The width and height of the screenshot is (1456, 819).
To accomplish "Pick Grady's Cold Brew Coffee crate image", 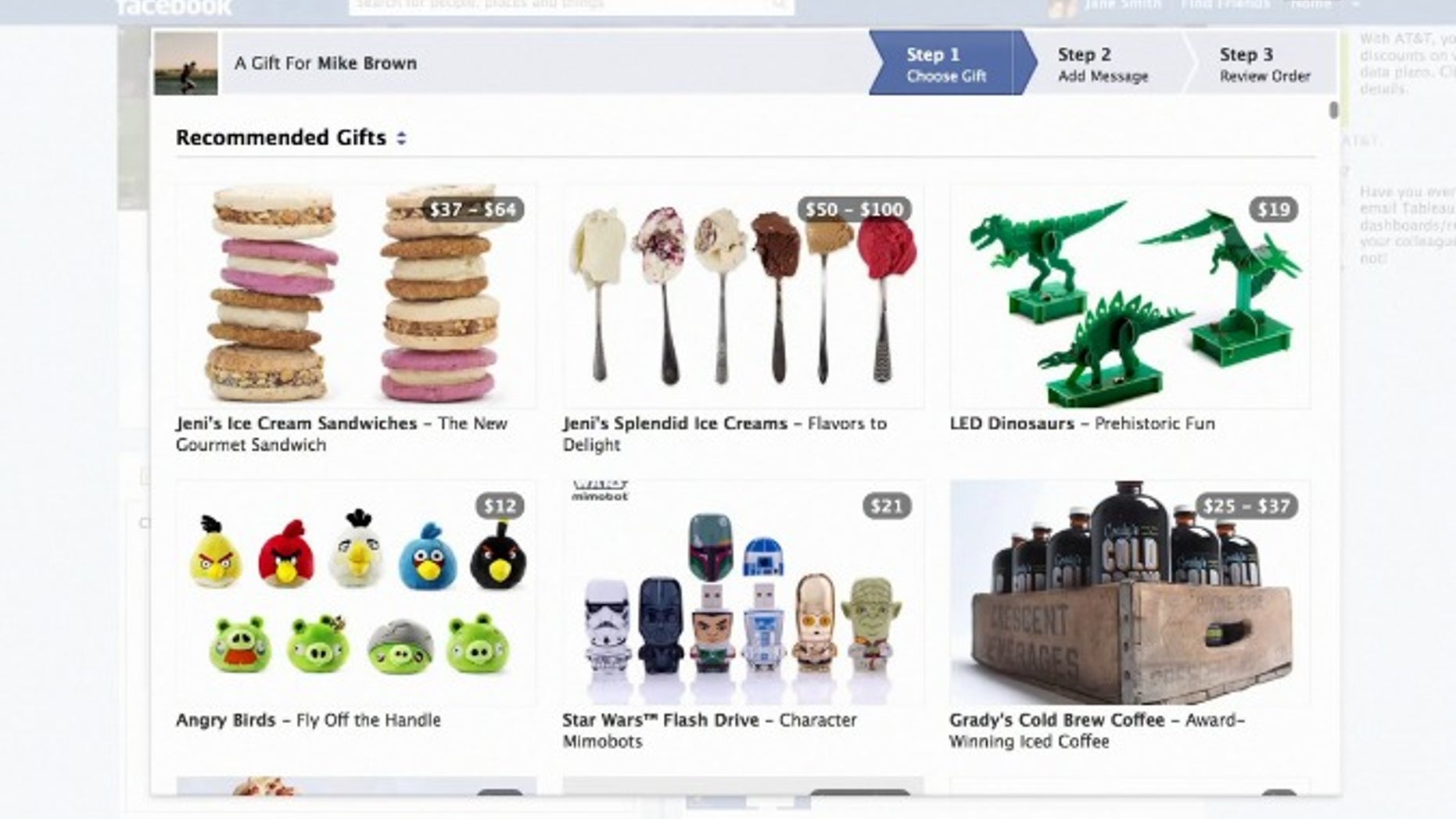I will coord(1130,592).
